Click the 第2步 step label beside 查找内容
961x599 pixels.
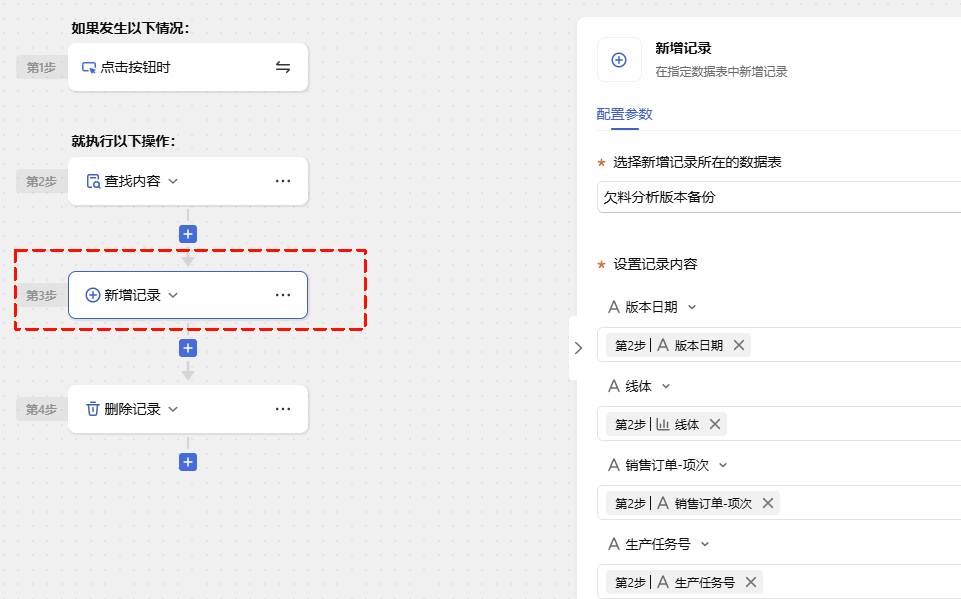42,181
